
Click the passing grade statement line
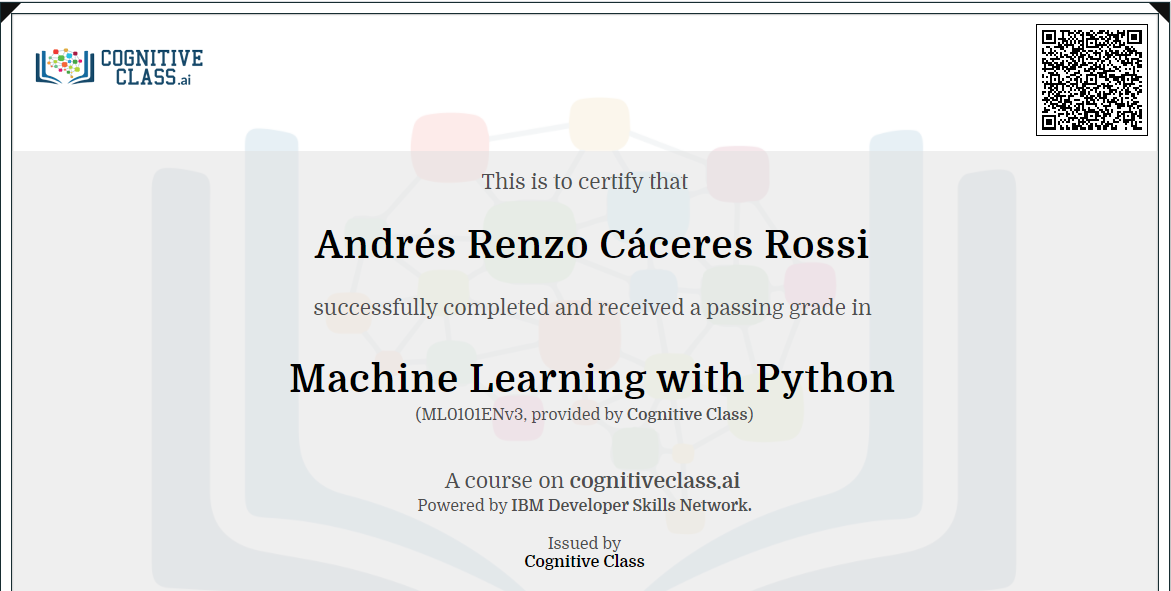(x=592, y=307)
